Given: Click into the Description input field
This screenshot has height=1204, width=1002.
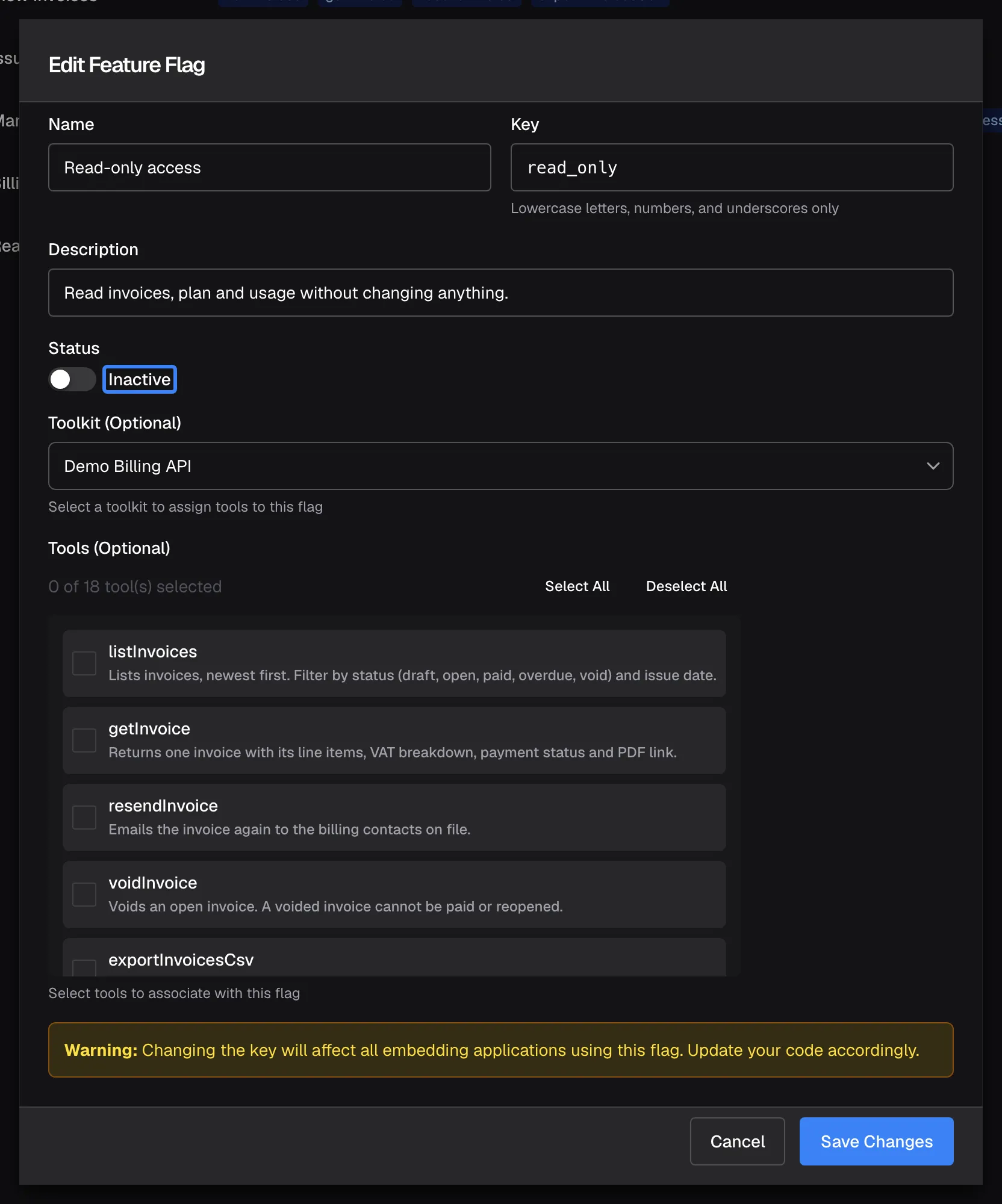Looking at the screenshot, I should tap(500, 293).
